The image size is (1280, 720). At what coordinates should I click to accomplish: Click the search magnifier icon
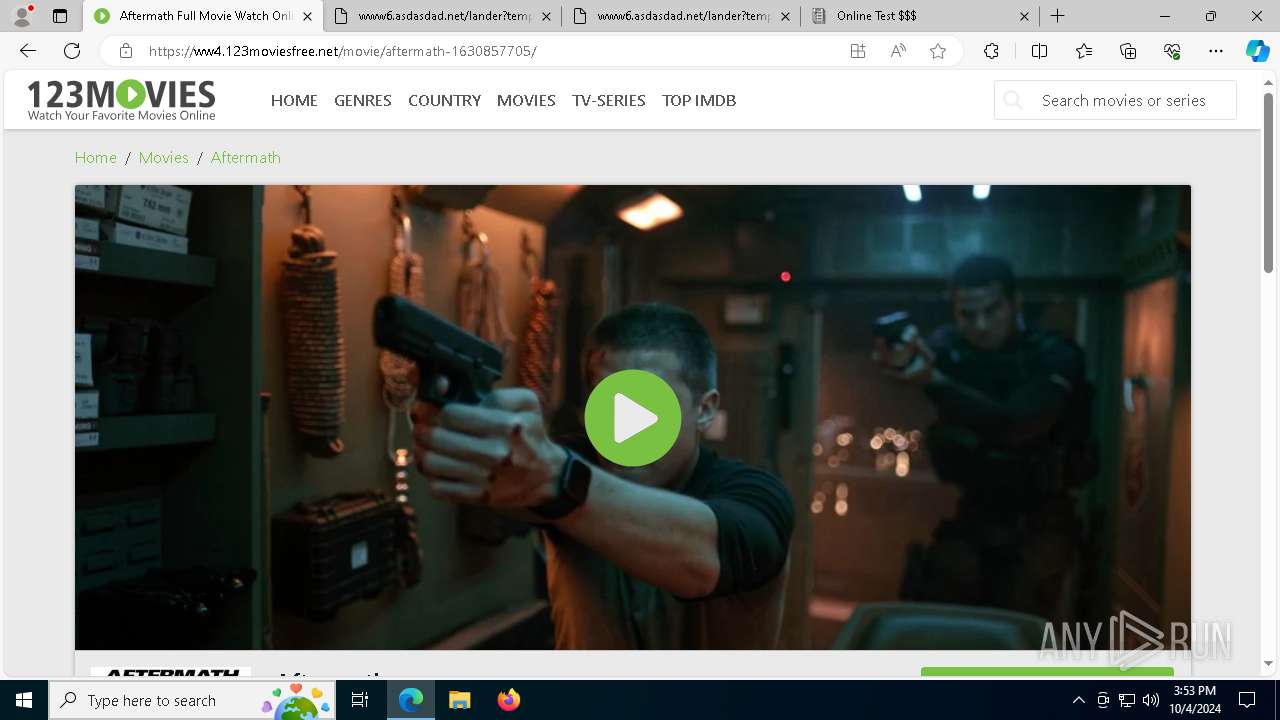pyautogui.click(x=1013, y=100)
